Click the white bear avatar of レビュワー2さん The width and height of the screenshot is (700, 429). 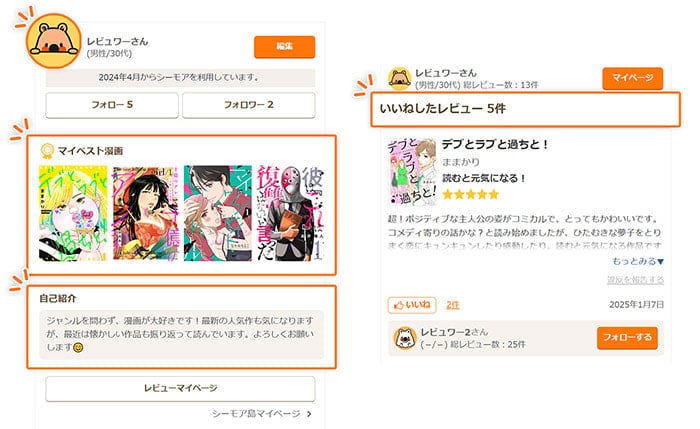click(405, 338)
